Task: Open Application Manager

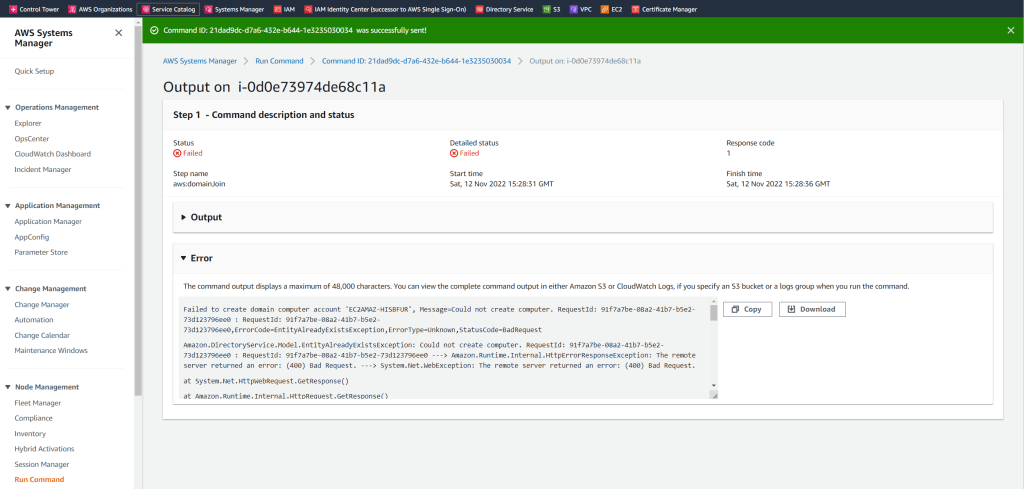Action: pos(48,221)
